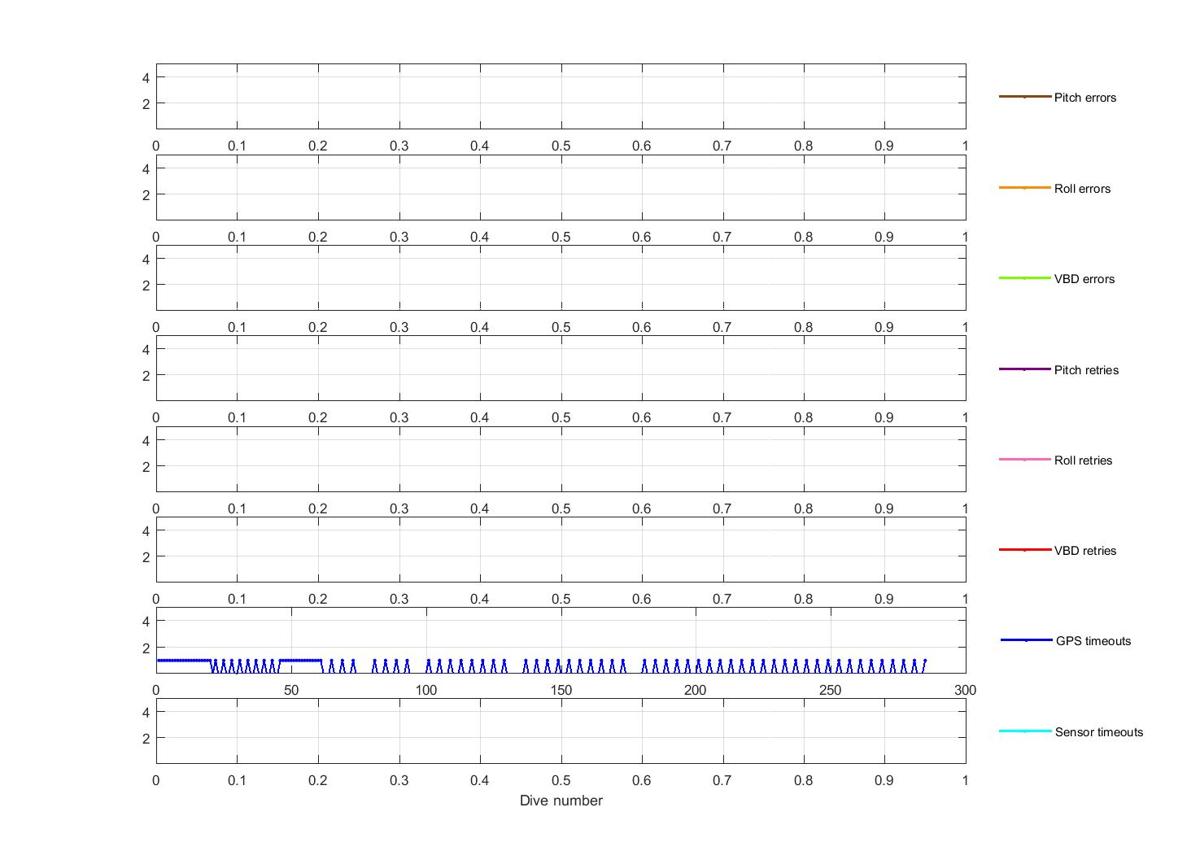Viewport: 1200px width, 859px height.
Task: Click the Pitch retries legend label
Action: pos(1086,370)
